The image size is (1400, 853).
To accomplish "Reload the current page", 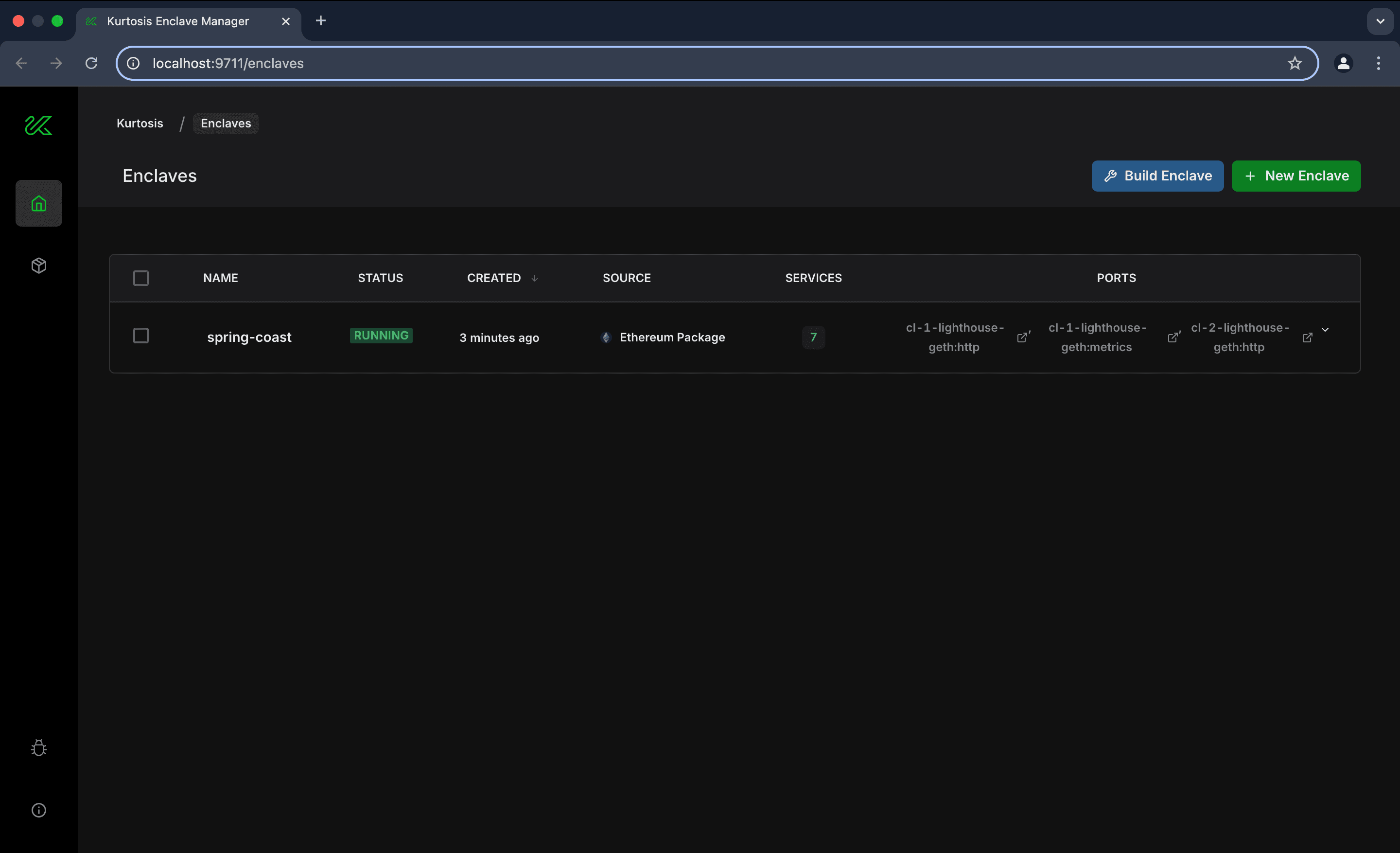I will [x=91, y=63].
